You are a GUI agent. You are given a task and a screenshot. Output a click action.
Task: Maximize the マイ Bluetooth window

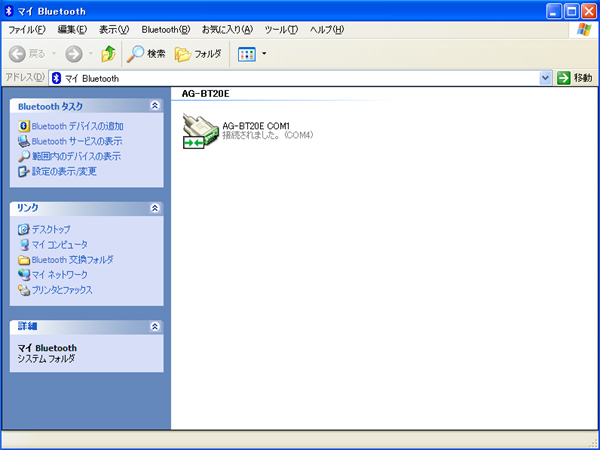pos(572,11)
